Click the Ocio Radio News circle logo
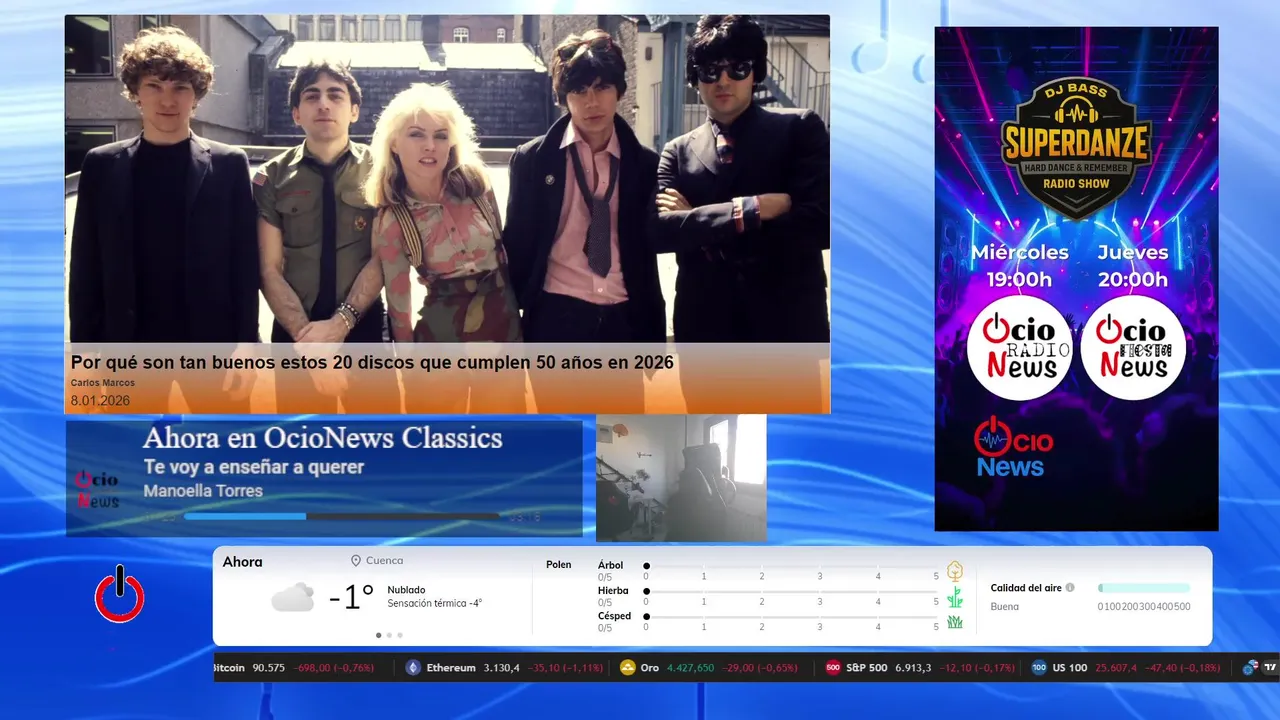1280x720 pixels. pyautogui.click(x=1019, y=348)
